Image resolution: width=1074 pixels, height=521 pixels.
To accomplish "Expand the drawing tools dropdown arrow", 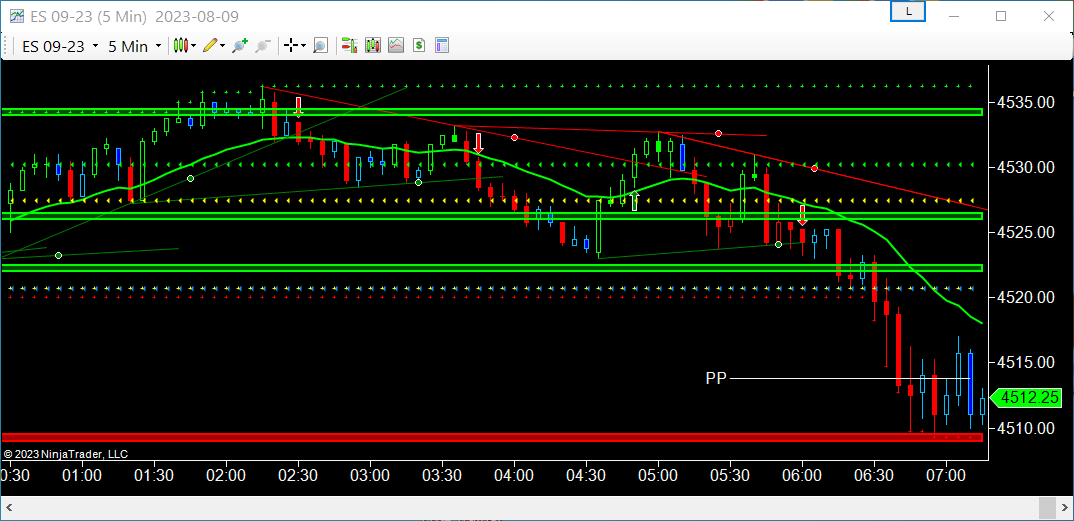I will tap(223, 46).
